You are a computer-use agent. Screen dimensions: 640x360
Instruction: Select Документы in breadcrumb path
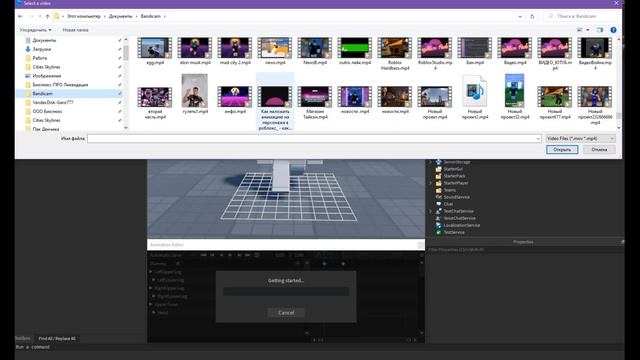120,16
